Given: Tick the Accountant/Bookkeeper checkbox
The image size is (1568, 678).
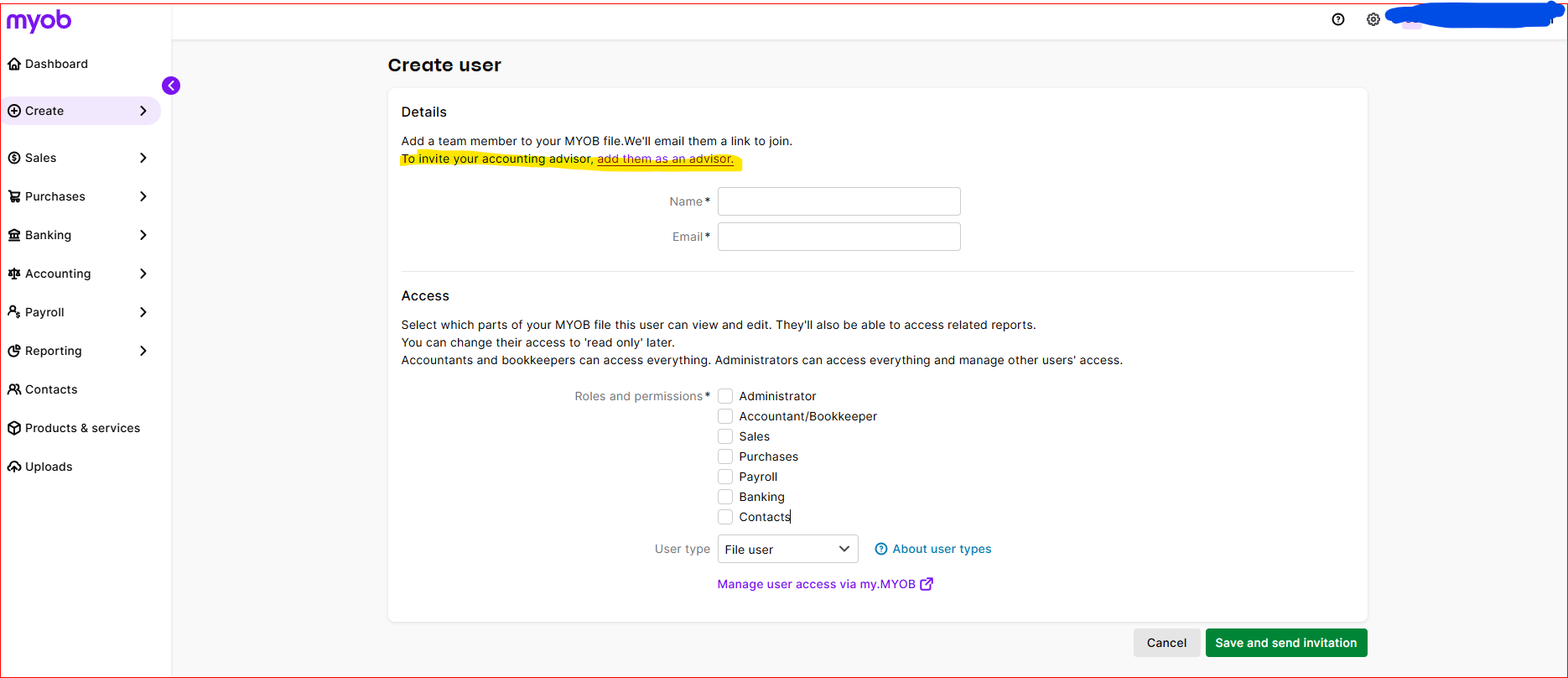Looking at the screenshot, I should 725,416.
